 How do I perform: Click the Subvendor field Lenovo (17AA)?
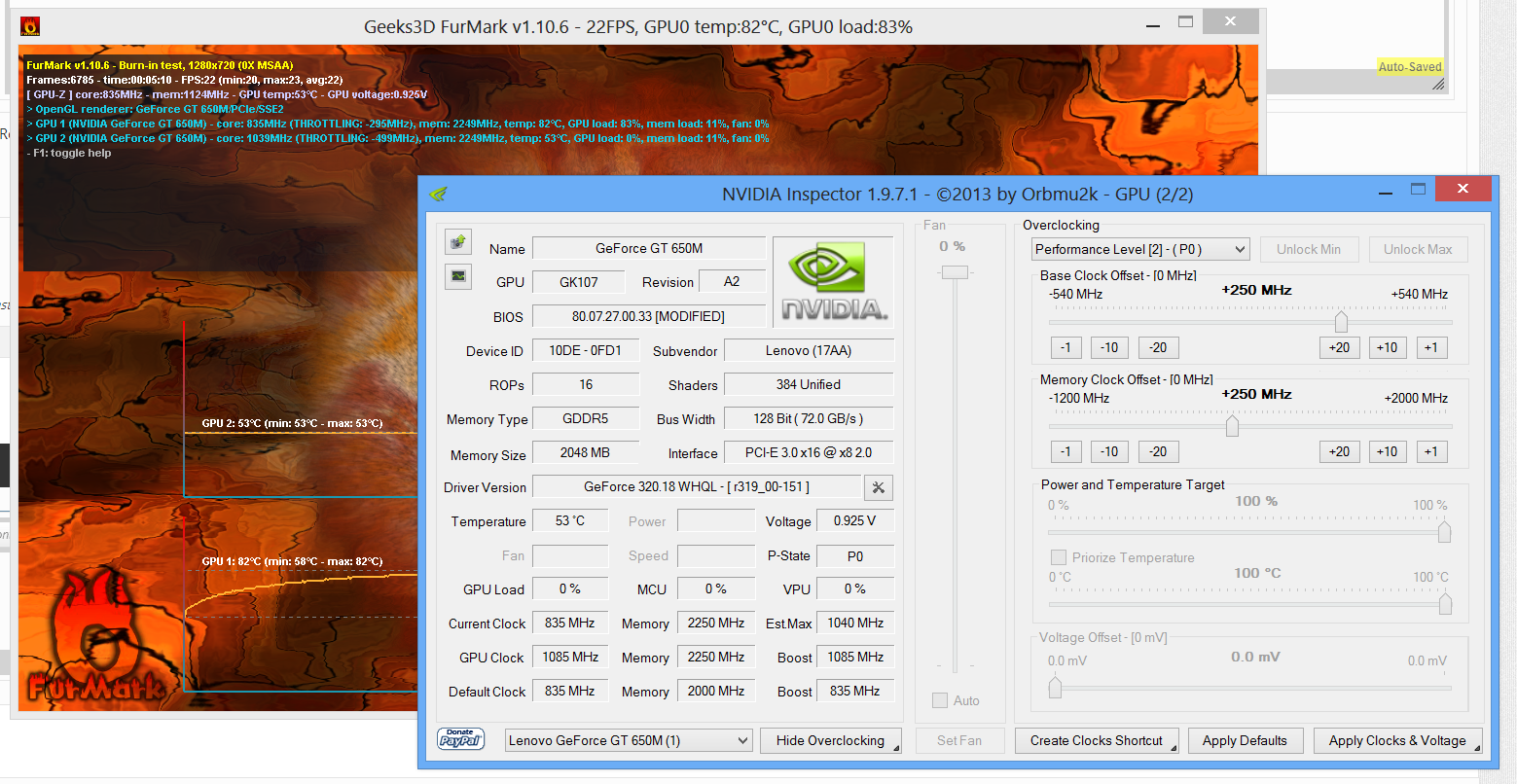[809, 350]
